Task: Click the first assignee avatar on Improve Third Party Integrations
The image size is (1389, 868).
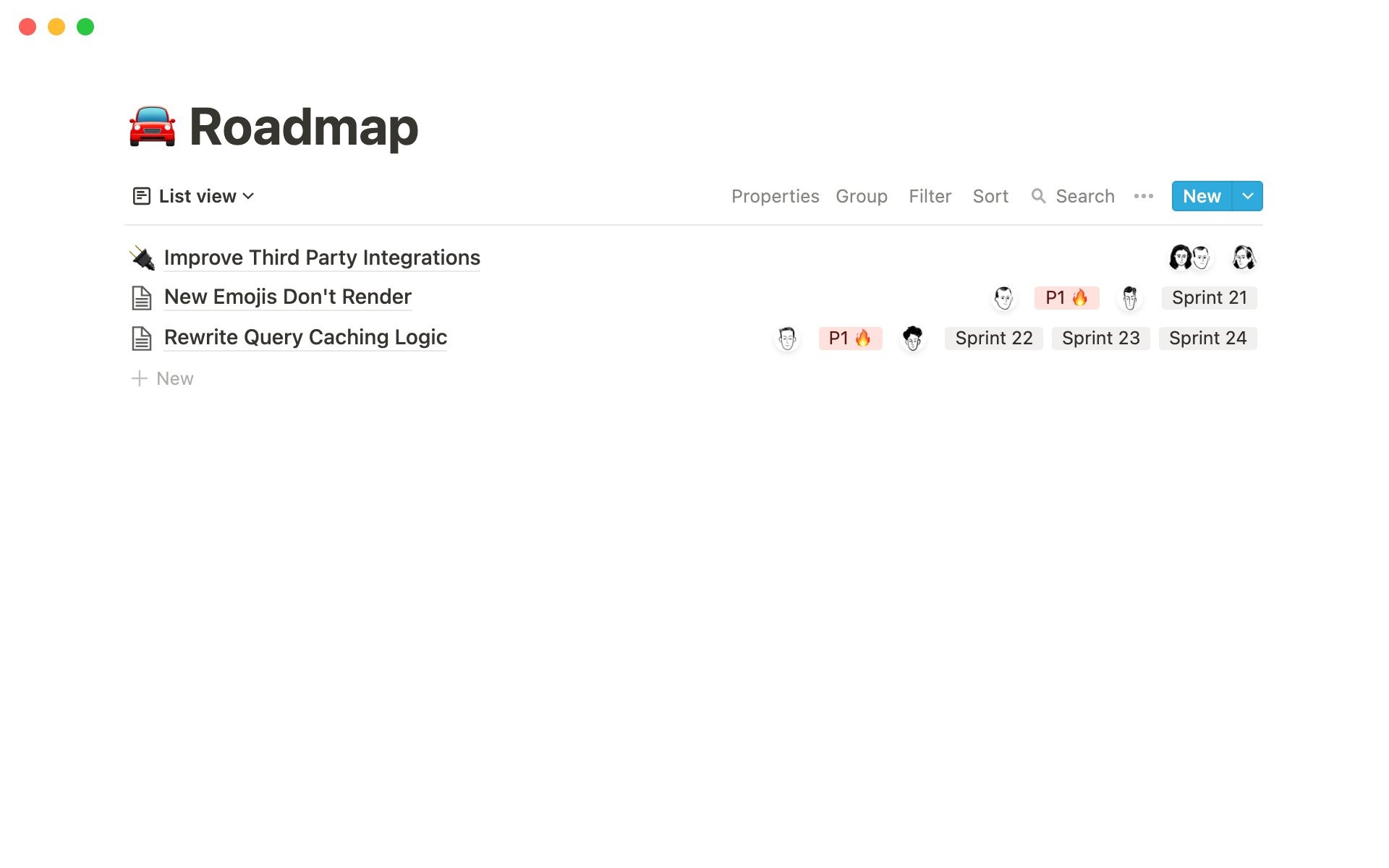Action: (1181, 257)
